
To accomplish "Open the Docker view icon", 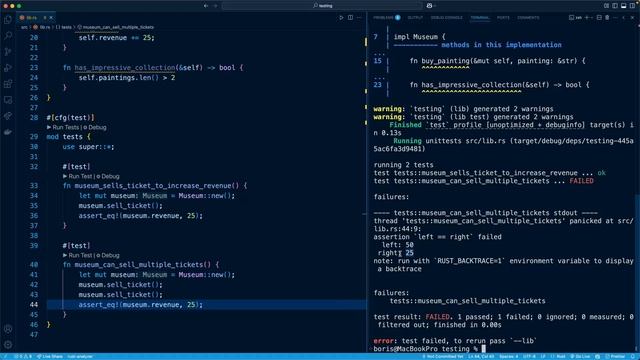I will click(x=8, y=132).
